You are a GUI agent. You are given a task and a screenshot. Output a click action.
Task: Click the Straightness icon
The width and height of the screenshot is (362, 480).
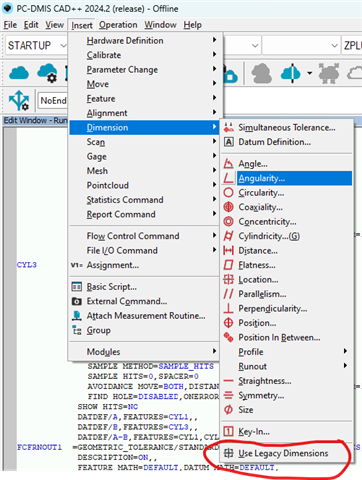(x=228, y=381)
